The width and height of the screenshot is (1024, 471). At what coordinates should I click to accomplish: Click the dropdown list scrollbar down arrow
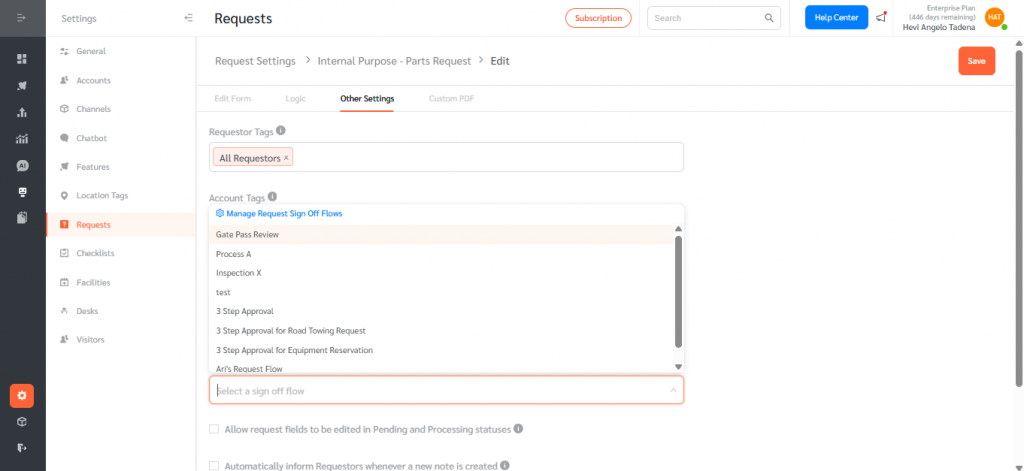click(678, 367)
